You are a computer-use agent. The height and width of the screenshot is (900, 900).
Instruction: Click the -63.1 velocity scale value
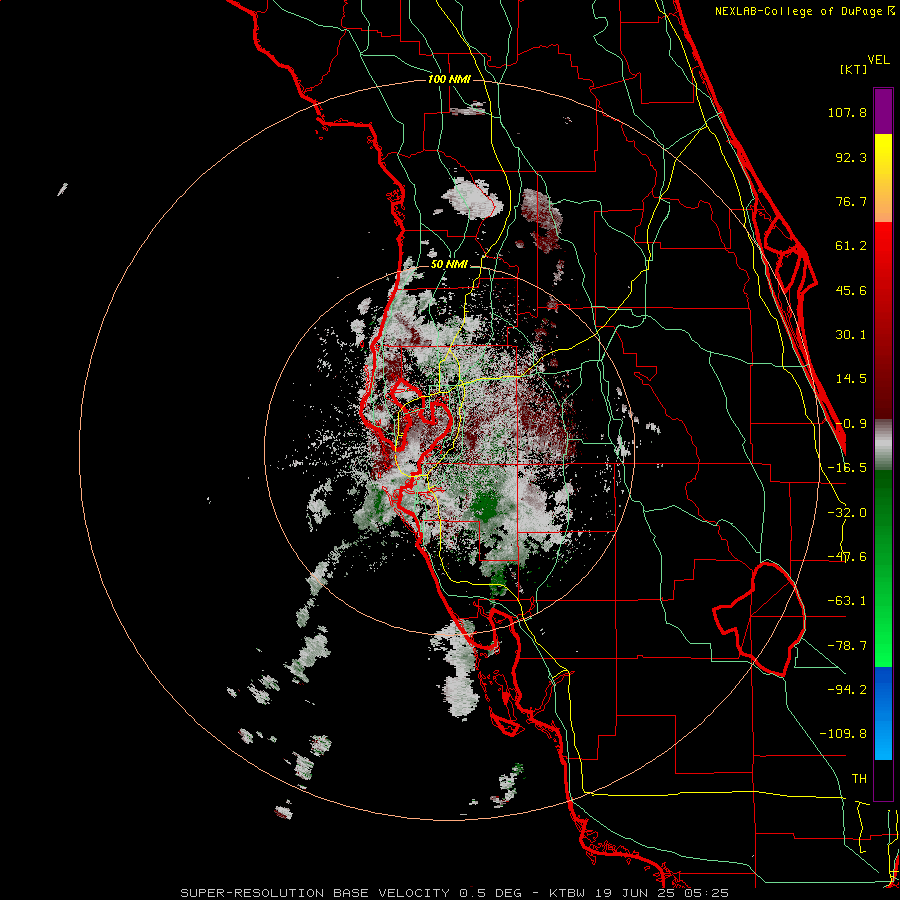click(847, 601)
